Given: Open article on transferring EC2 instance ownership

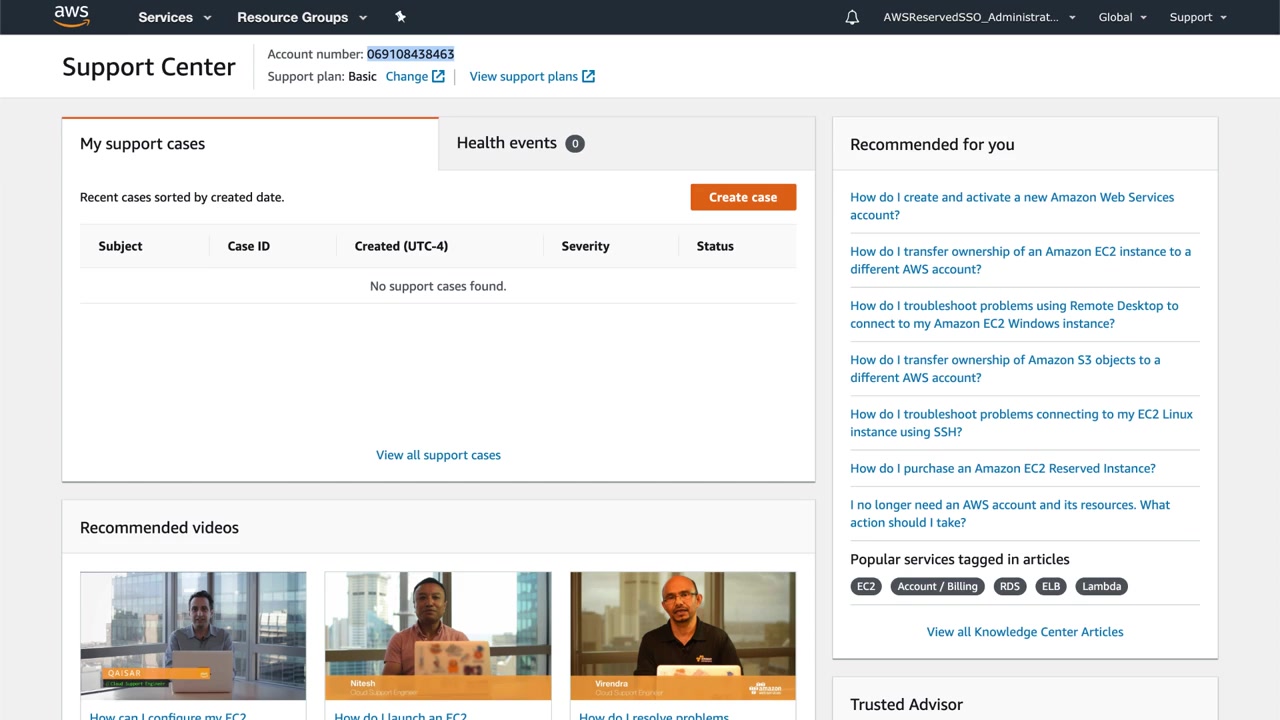Looking at the screenshot, I should click(x=1020, y=260).
